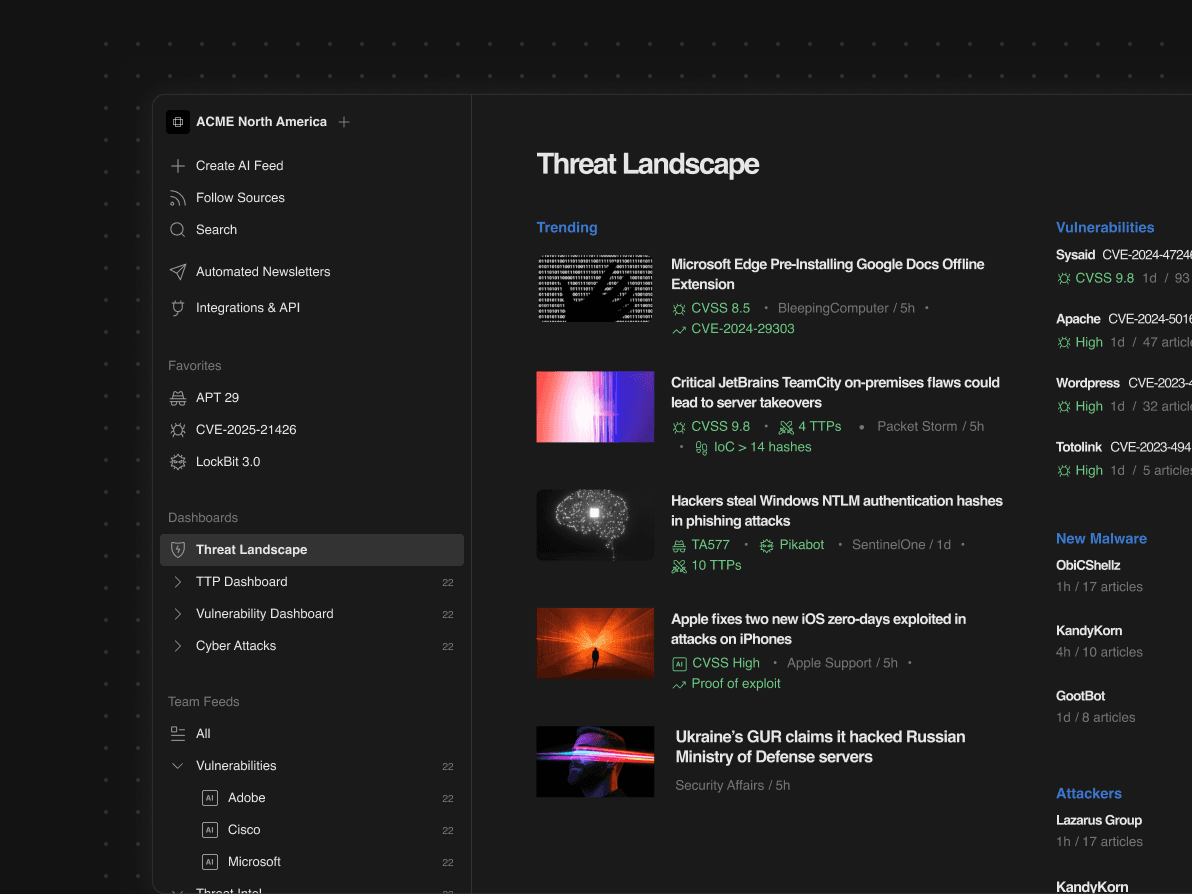This screenshot has width=1192, height=894.
Task: Expand the TTP Dashboard chevron
Action: [178, 582]
